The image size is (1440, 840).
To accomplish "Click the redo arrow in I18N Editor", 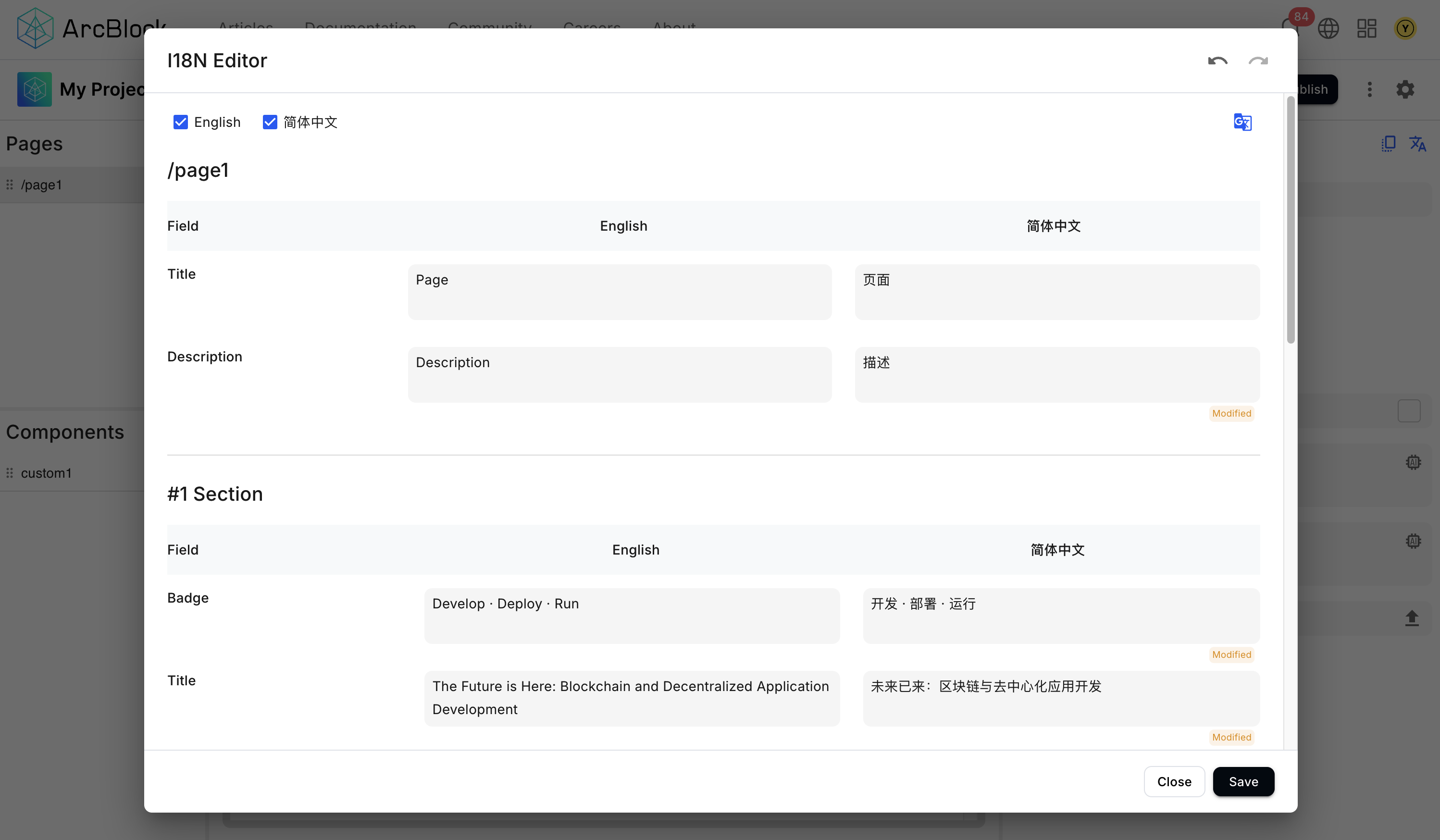I will tap(1258, 61).
